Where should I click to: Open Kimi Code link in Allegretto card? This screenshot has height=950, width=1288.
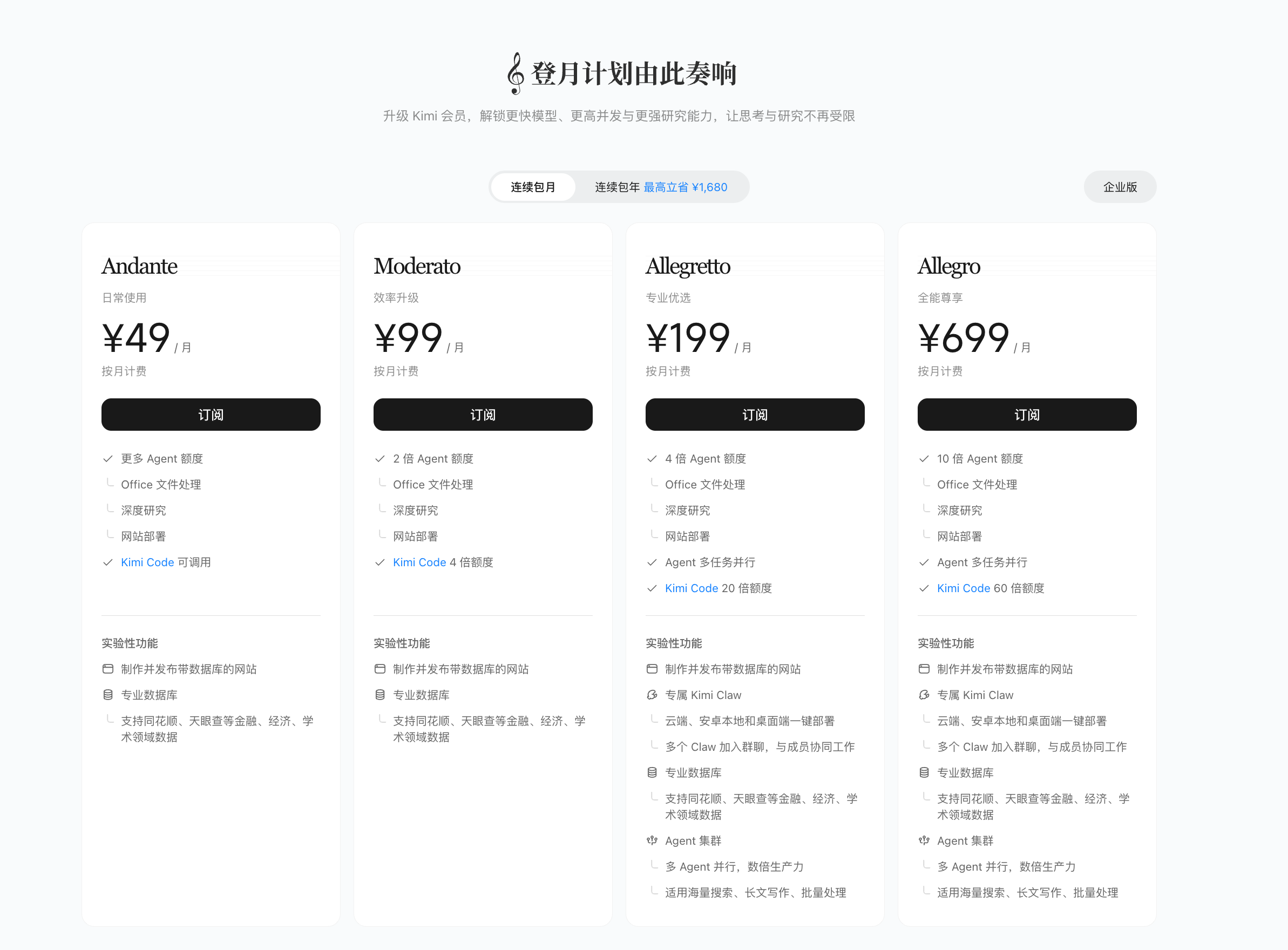pos(691,588)
